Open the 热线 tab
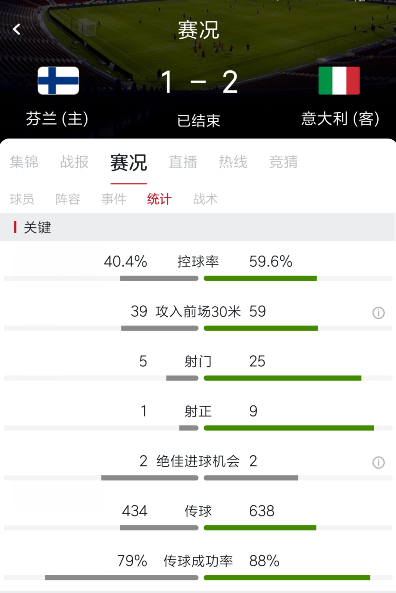 [x=233, y=162]
